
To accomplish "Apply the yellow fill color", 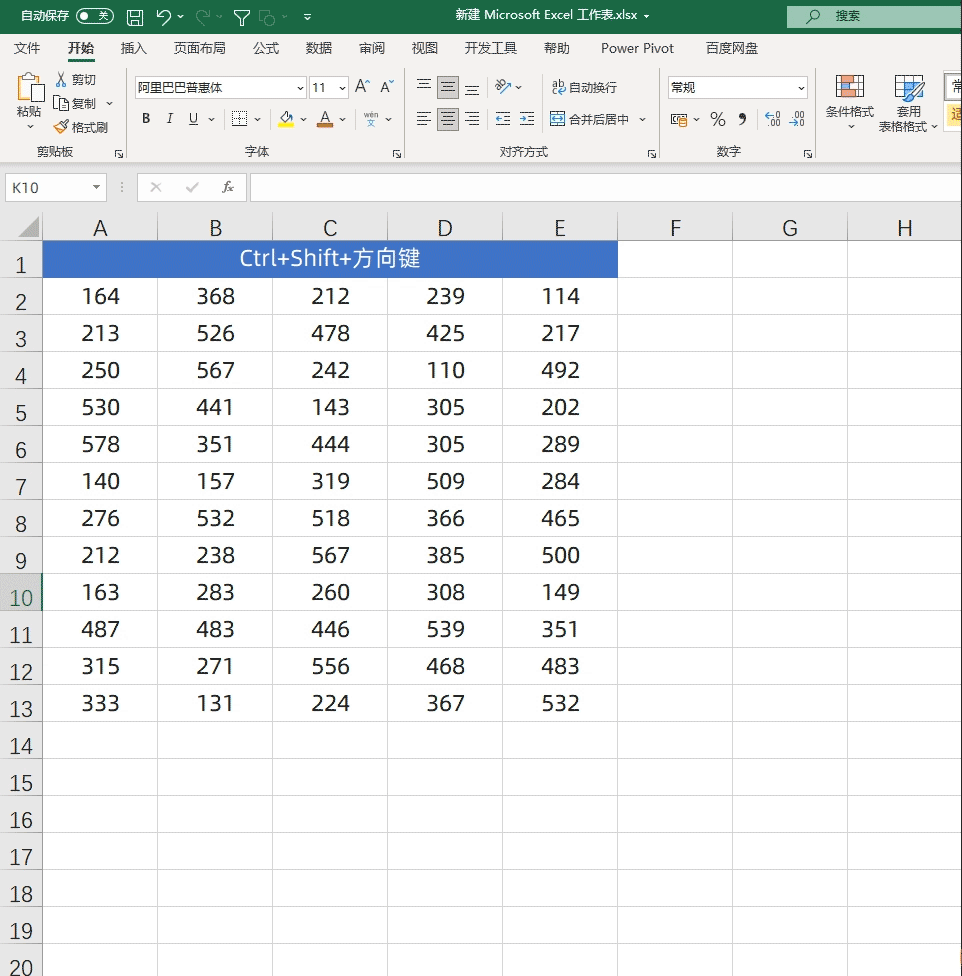I will click(x=286, y=118).
